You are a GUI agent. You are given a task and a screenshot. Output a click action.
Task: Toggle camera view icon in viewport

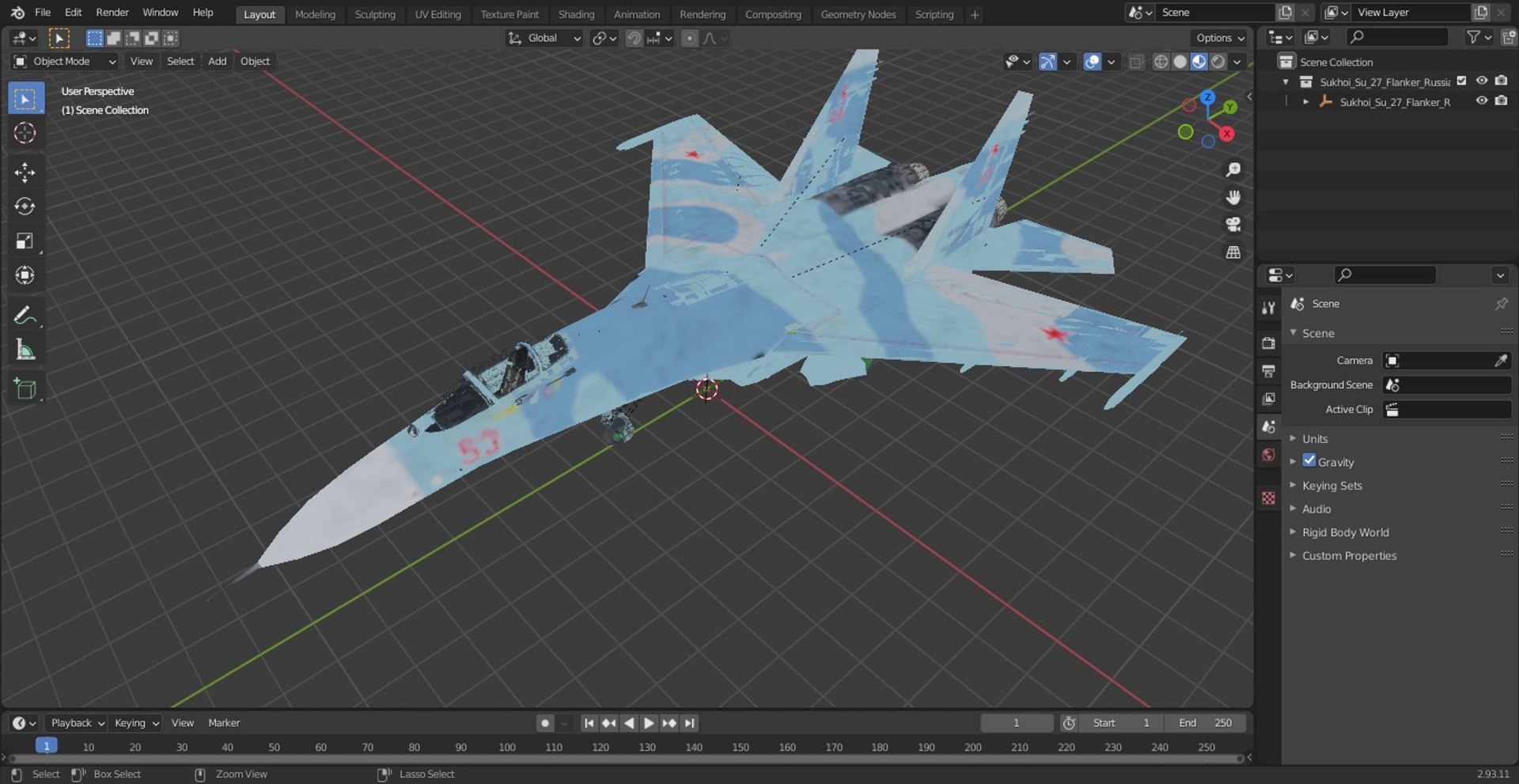[1233, 225]
